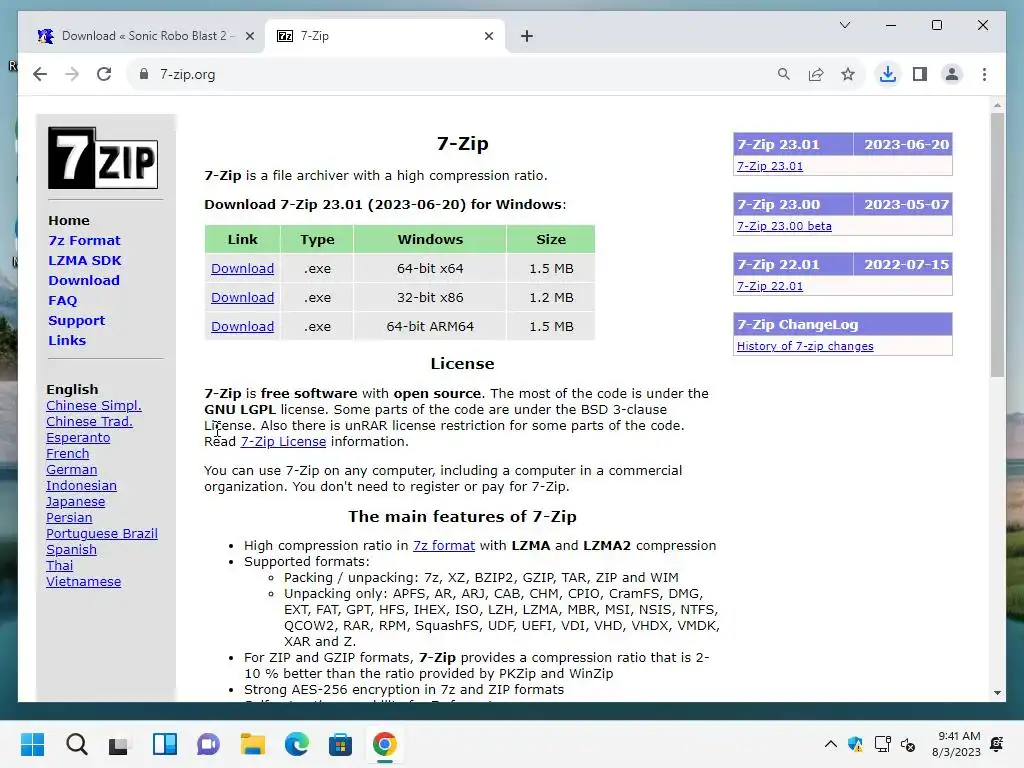Switch language to Esperanto
The height and width of the screenshot is (768, 1024).
[78, 438]
